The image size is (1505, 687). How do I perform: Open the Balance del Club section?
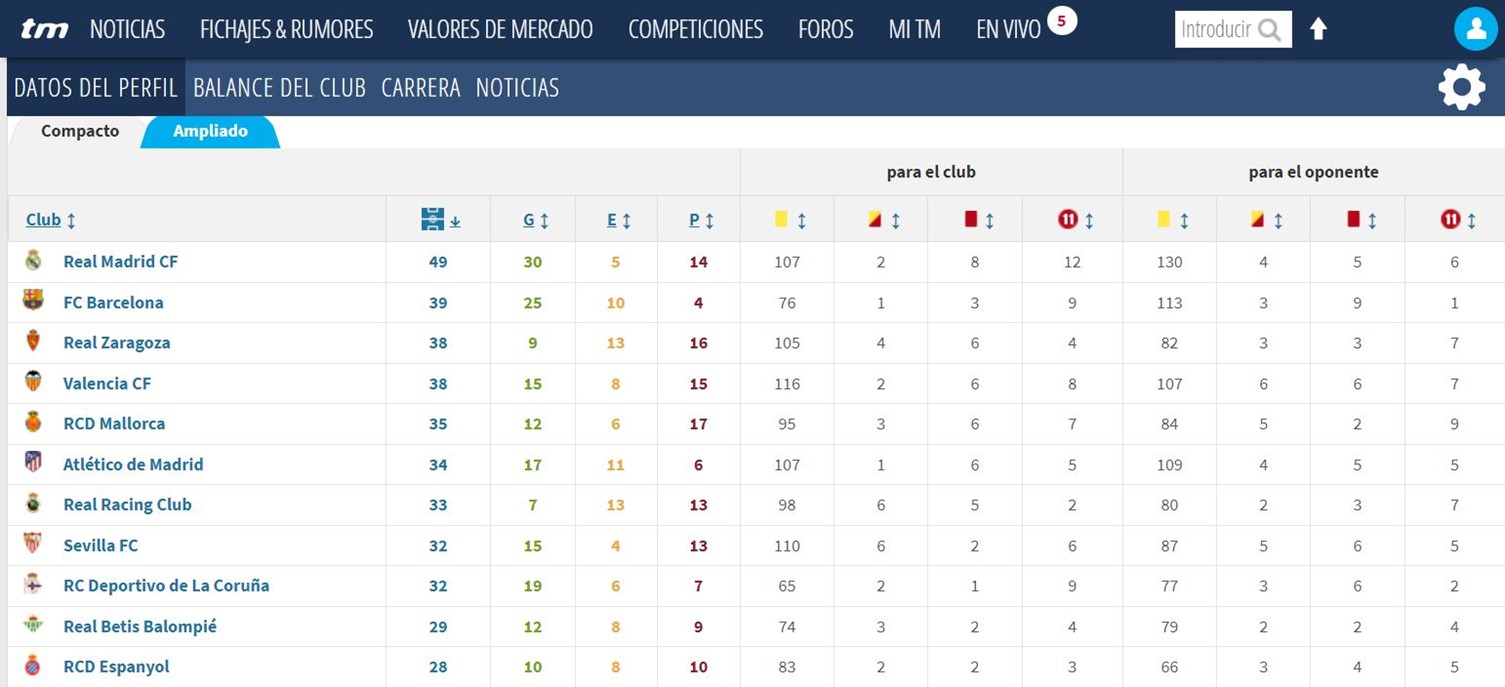(x=279, y=87)
